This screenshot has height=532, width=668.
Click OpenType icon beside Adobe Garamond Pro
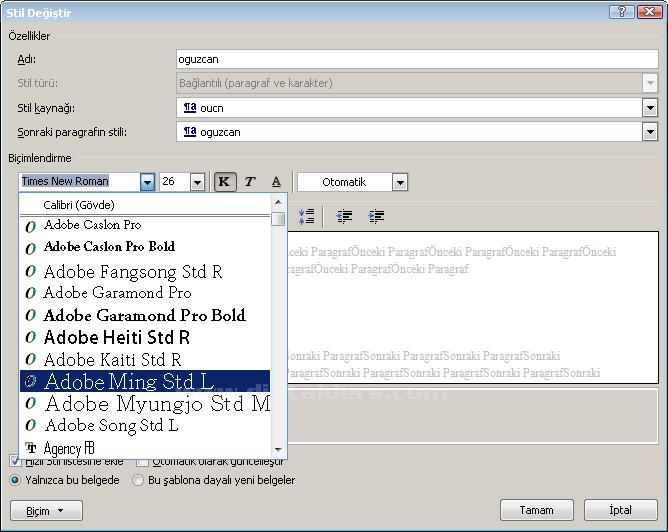click(30, 293)
